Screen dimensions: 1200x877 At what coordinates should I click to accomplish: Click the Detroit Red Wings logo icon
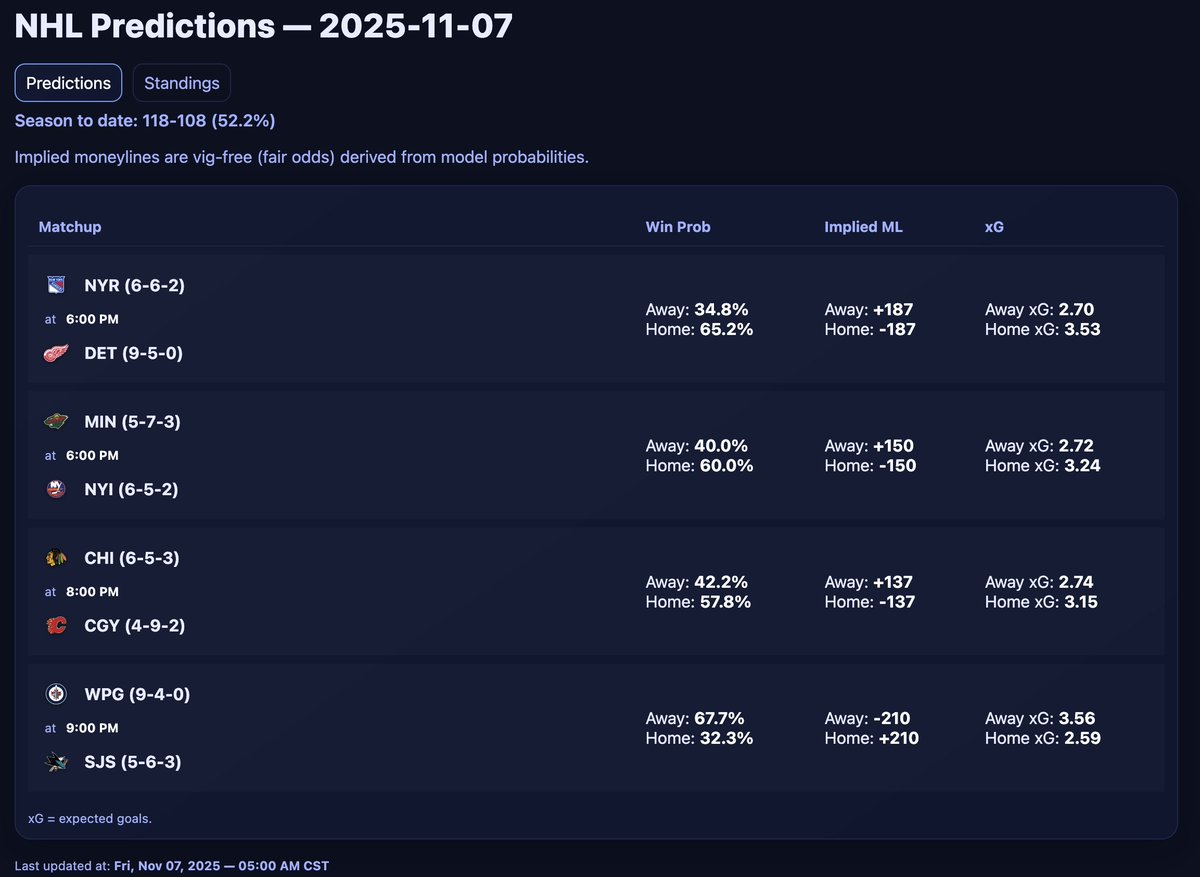tap(56, 353)
